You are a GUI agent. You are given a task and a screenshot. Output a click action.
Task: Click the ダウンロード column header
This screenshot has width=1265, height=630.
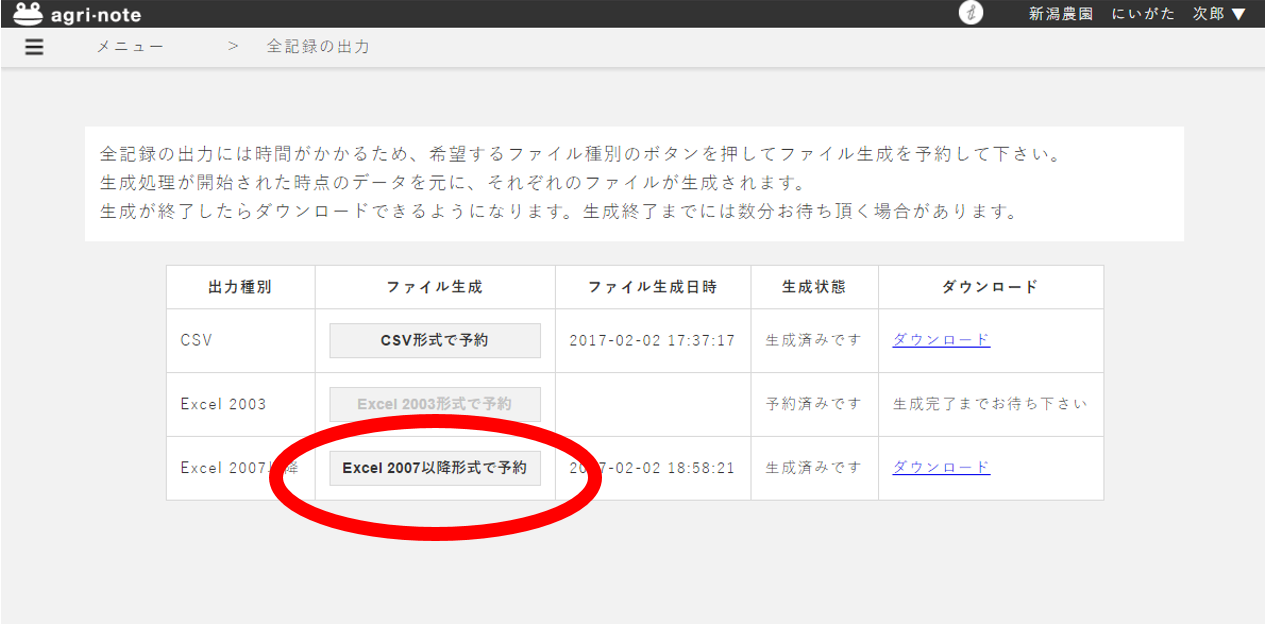[990, 287]
